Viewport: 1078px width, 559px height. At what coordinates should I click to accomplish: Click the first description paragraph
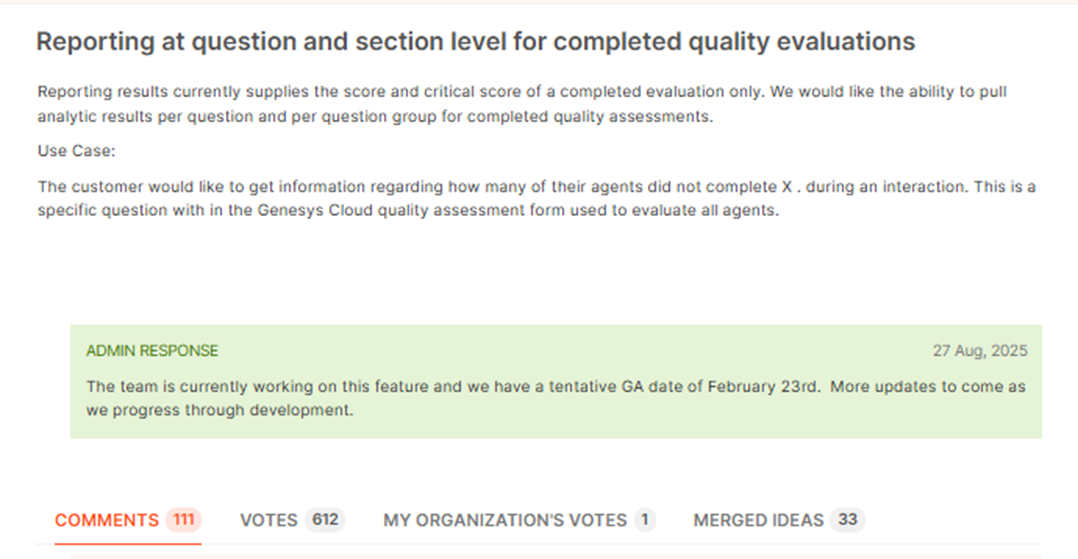(x=520, y=101)
